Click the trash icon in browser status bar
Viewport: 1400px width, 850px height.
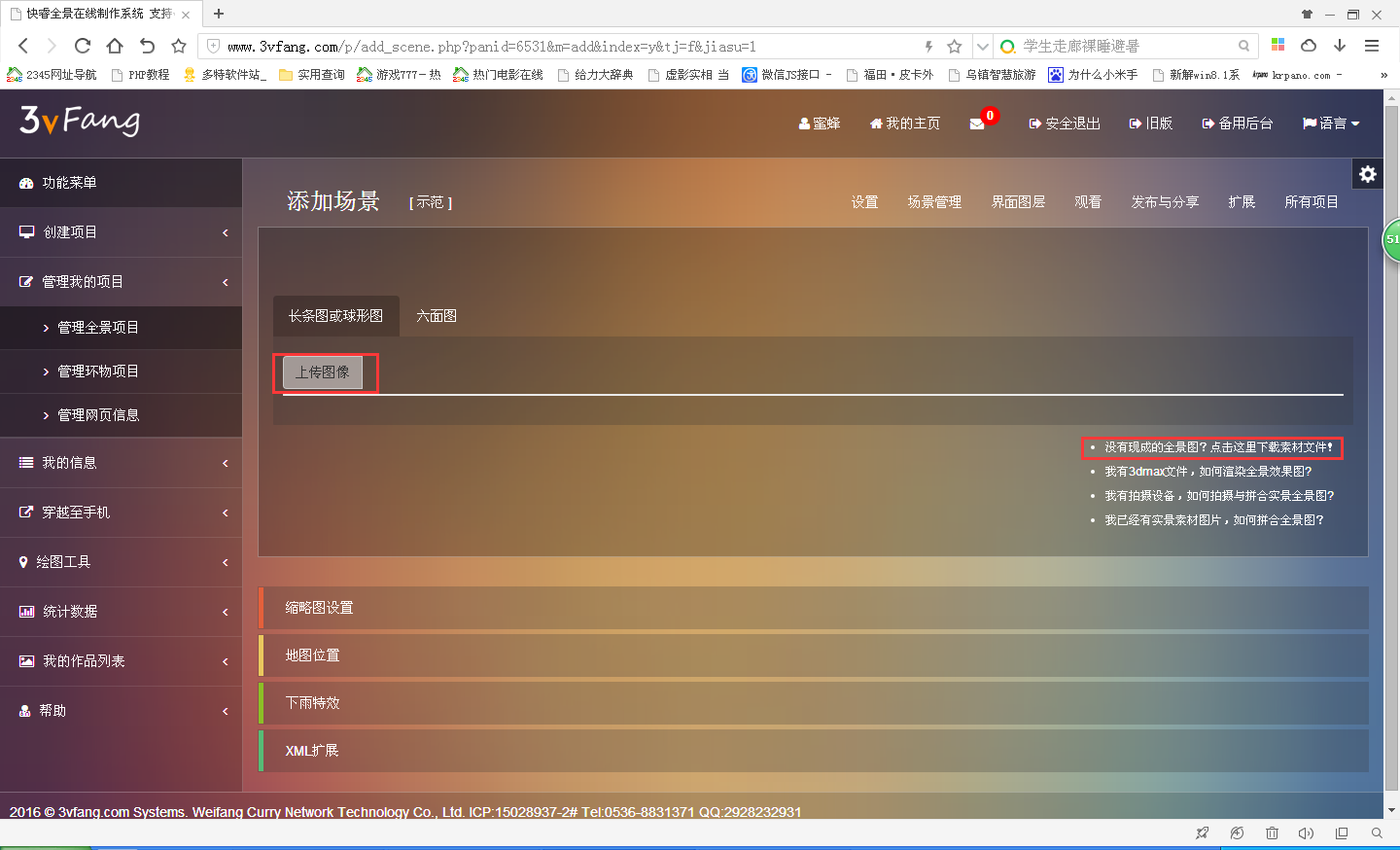(x=1272, y=833)
